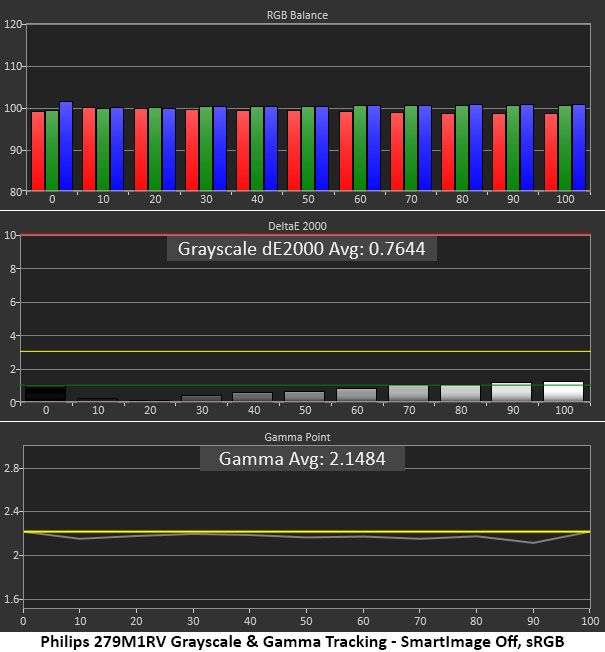Image resolution: width=605 pixels, height=652 pixels.
Task: Select the black DeltaE bar at 0
Action: [x=45, y=393]
